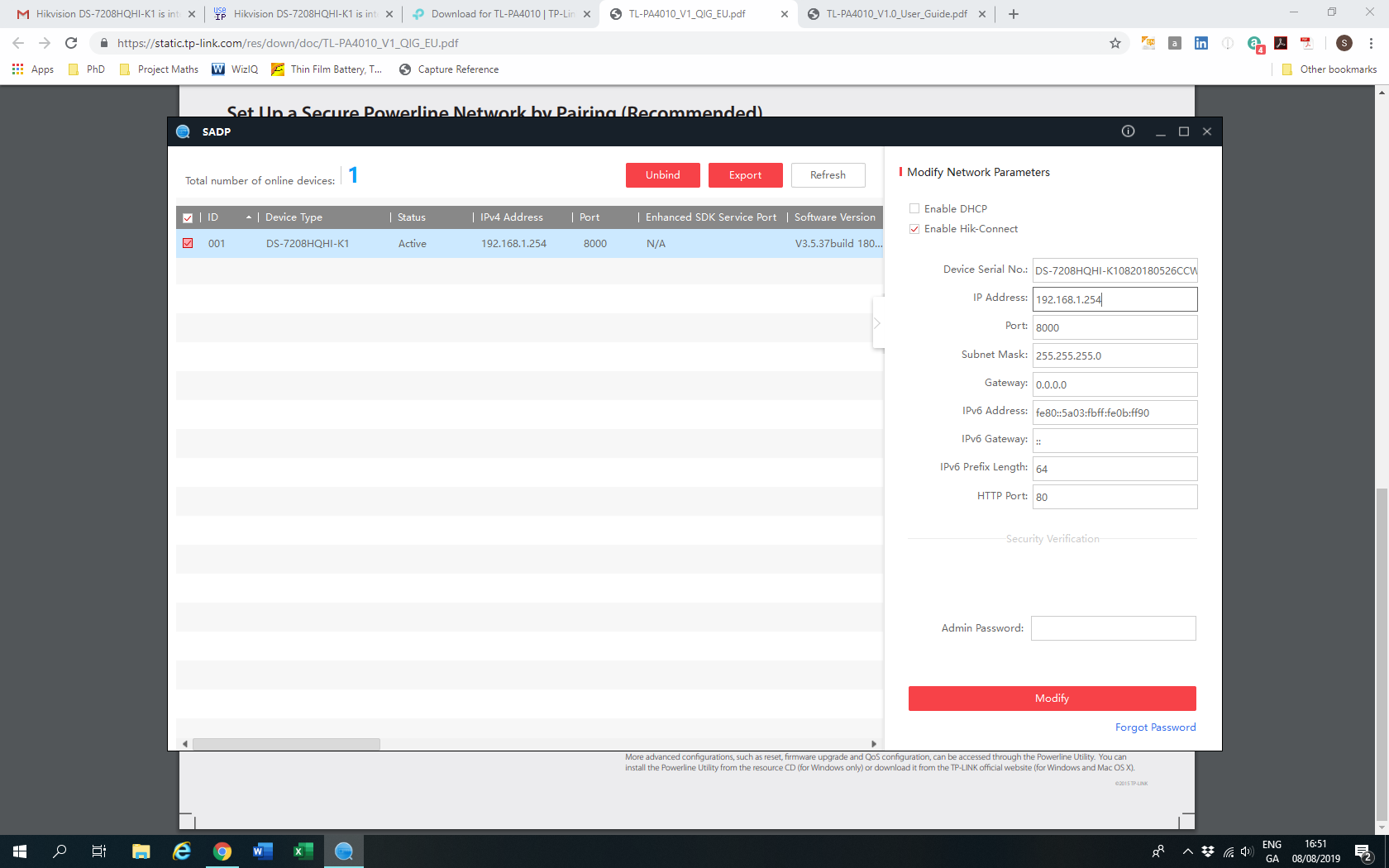This screenshot has width=1389, height=868.
Task: Deselect device 001 row checkbox
Action: 188,244
